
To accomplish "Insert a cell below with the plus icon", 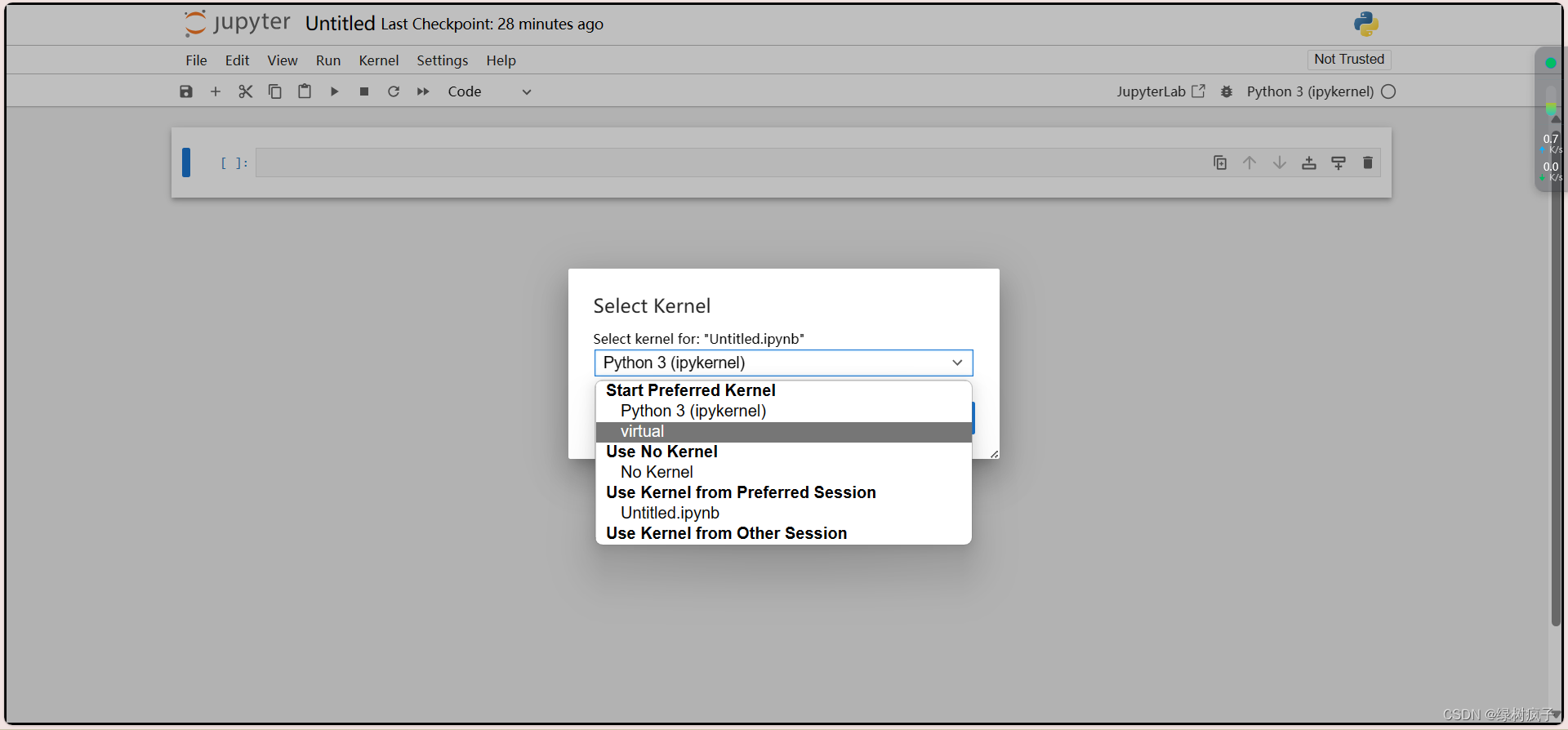I will click(x=216, y=91).
